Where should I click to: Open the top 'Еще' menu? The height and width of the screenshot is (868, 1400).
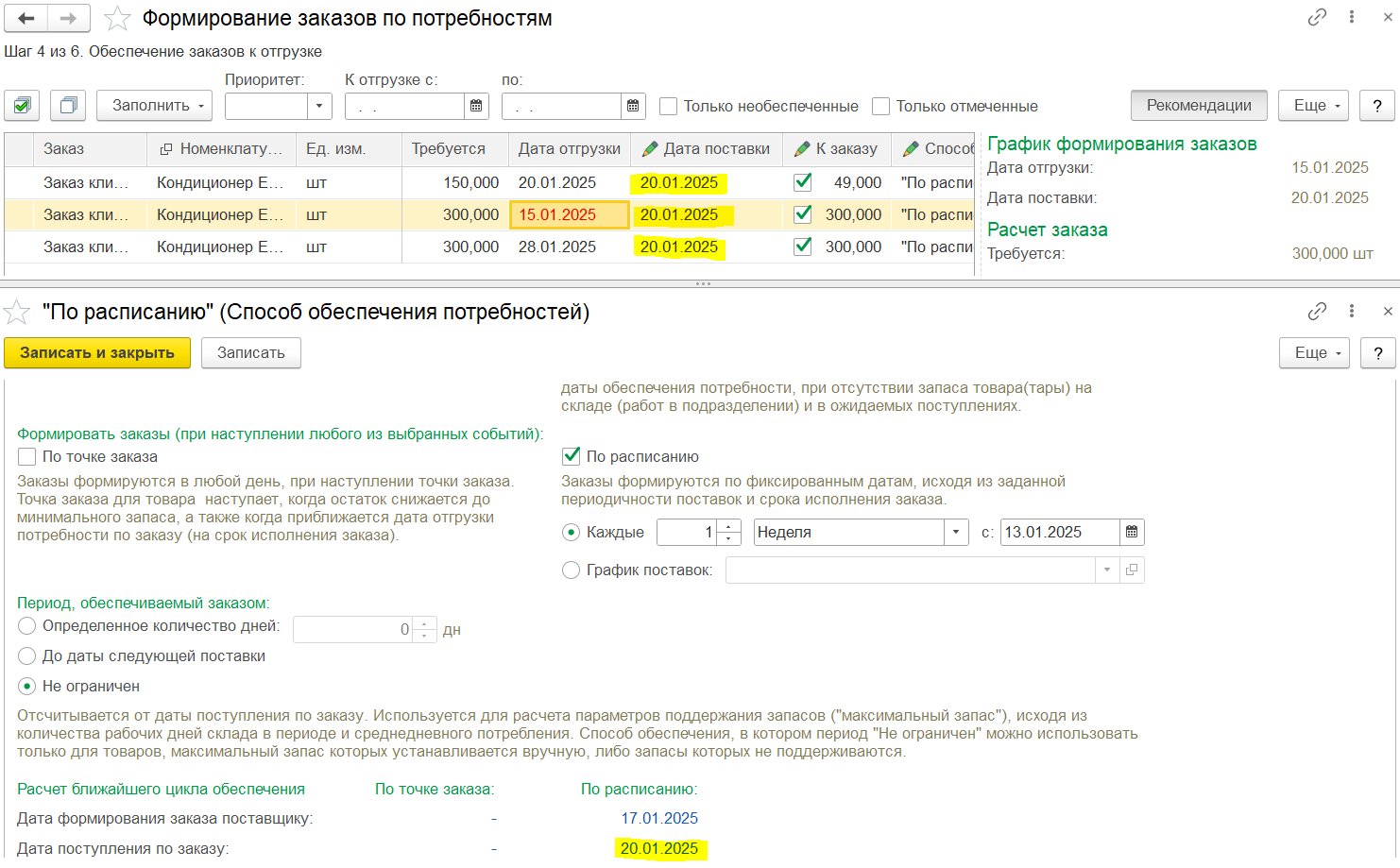pyautogui.click(x=1313, y=106)
